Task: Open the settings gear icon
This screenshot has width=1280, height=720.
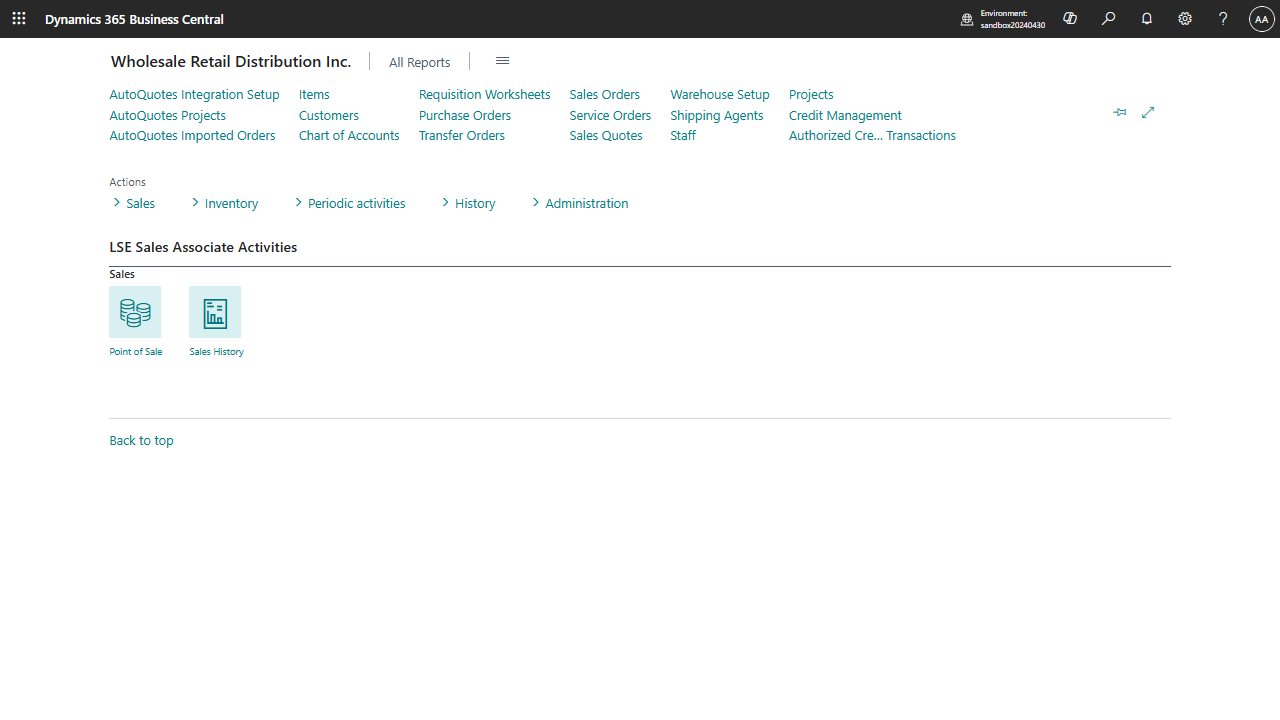Action: (1185, 19)
